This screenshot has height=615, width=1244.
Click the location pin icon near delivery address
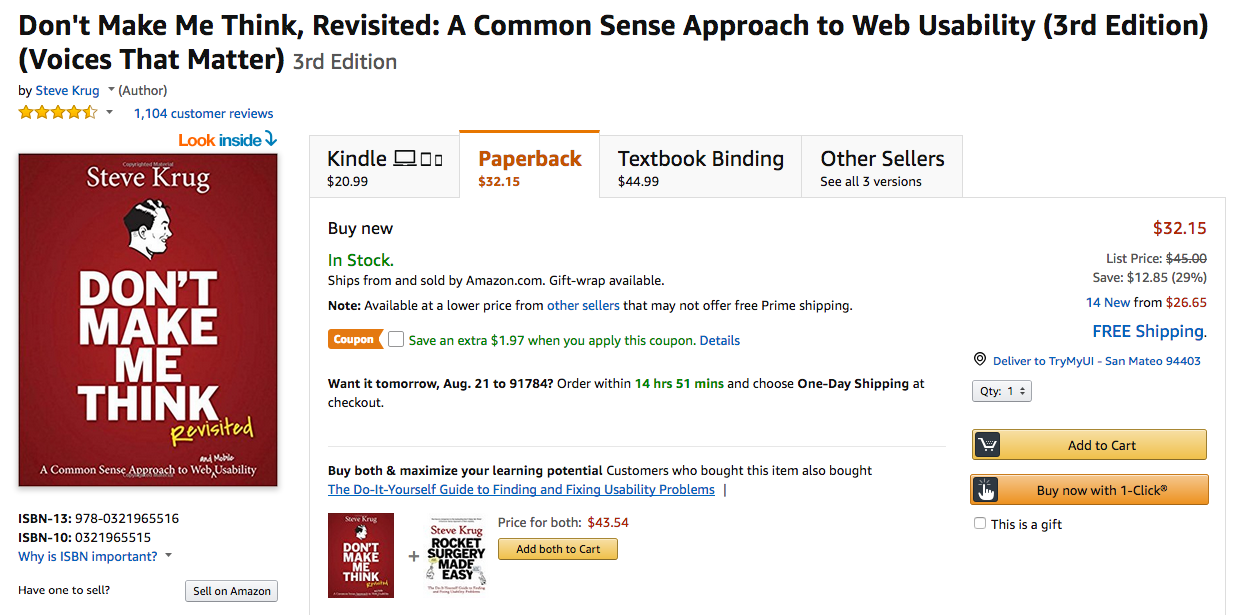pos(980,359)
